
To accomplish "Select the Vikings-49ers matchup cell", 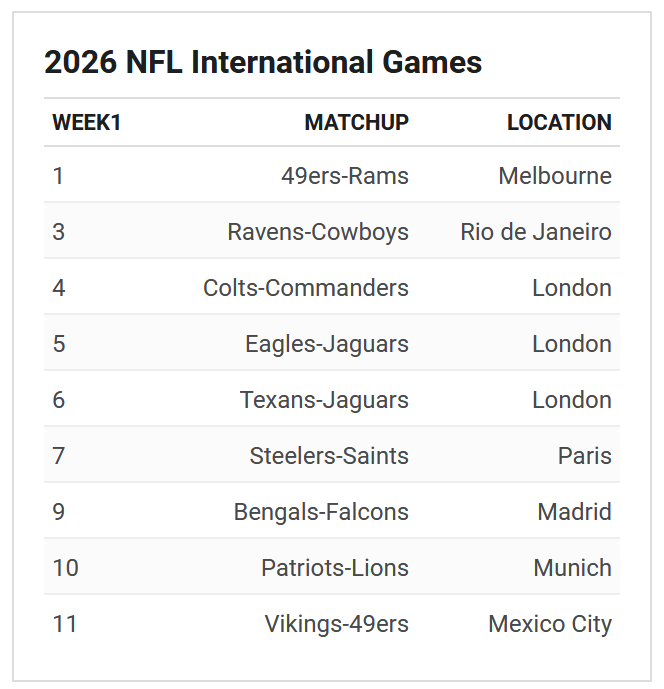I will (337, 624).
